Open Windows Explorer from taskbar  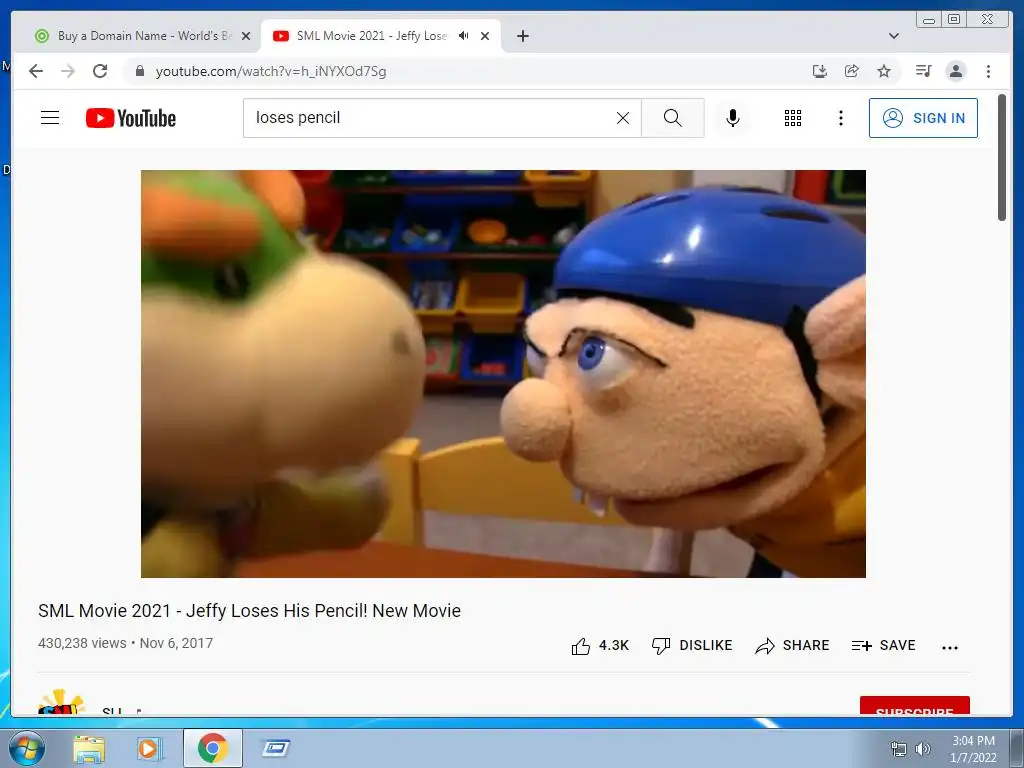point(89,748)
